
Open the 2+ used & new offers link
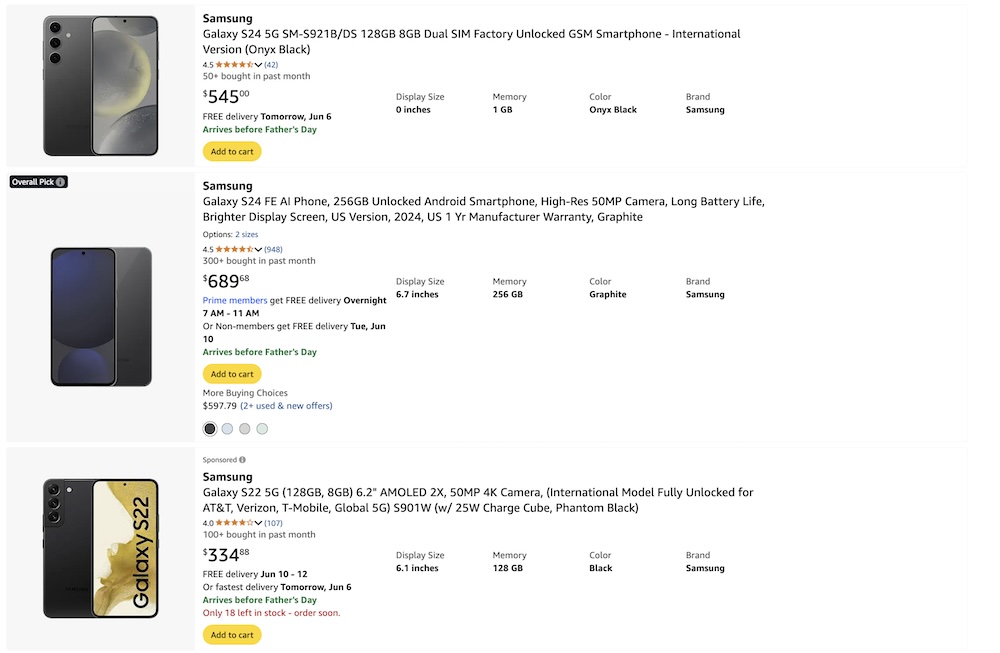(x=286, y=406)
